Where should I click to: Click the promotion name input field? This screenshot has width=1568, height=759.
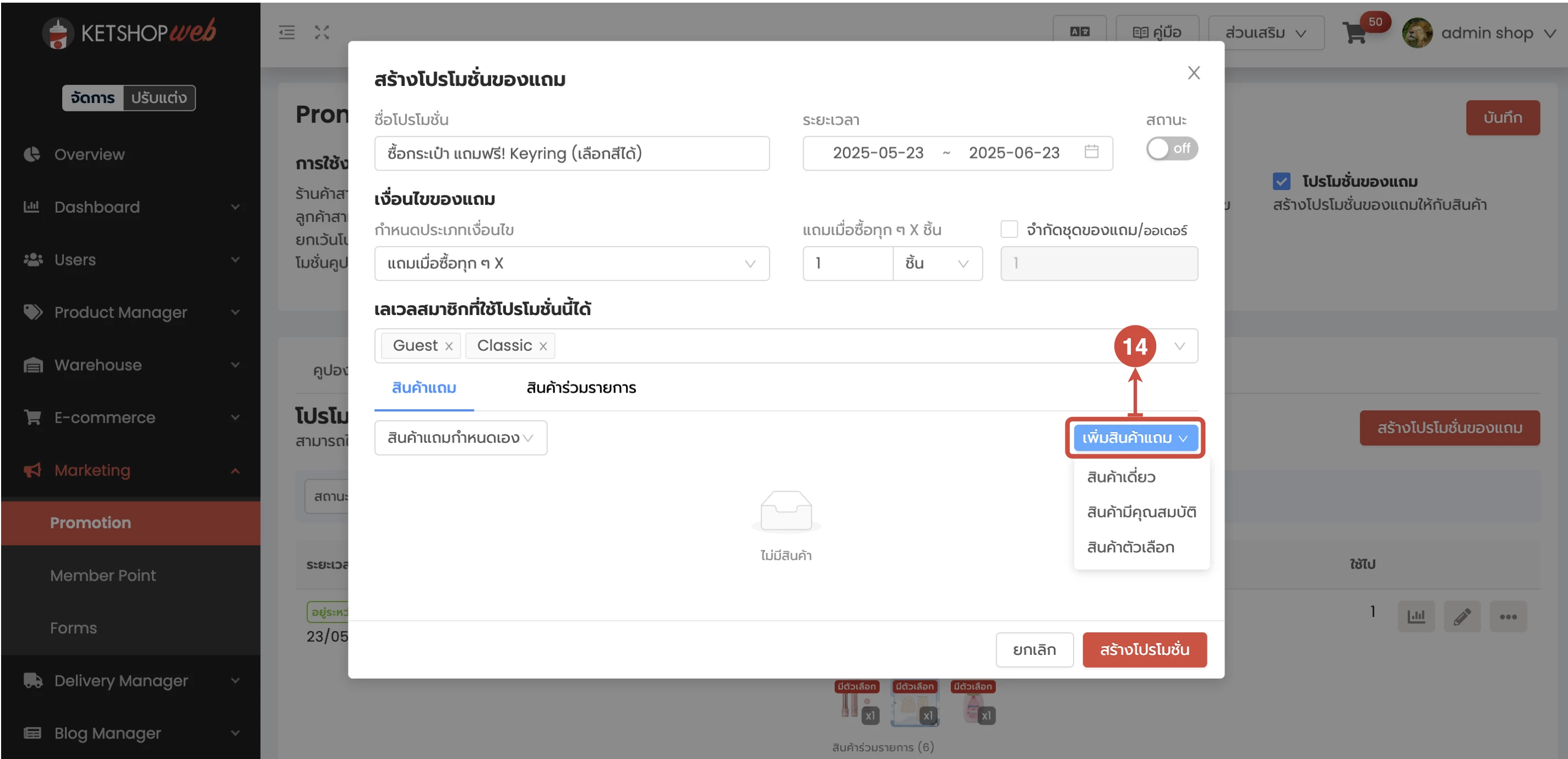click(571, 153)
